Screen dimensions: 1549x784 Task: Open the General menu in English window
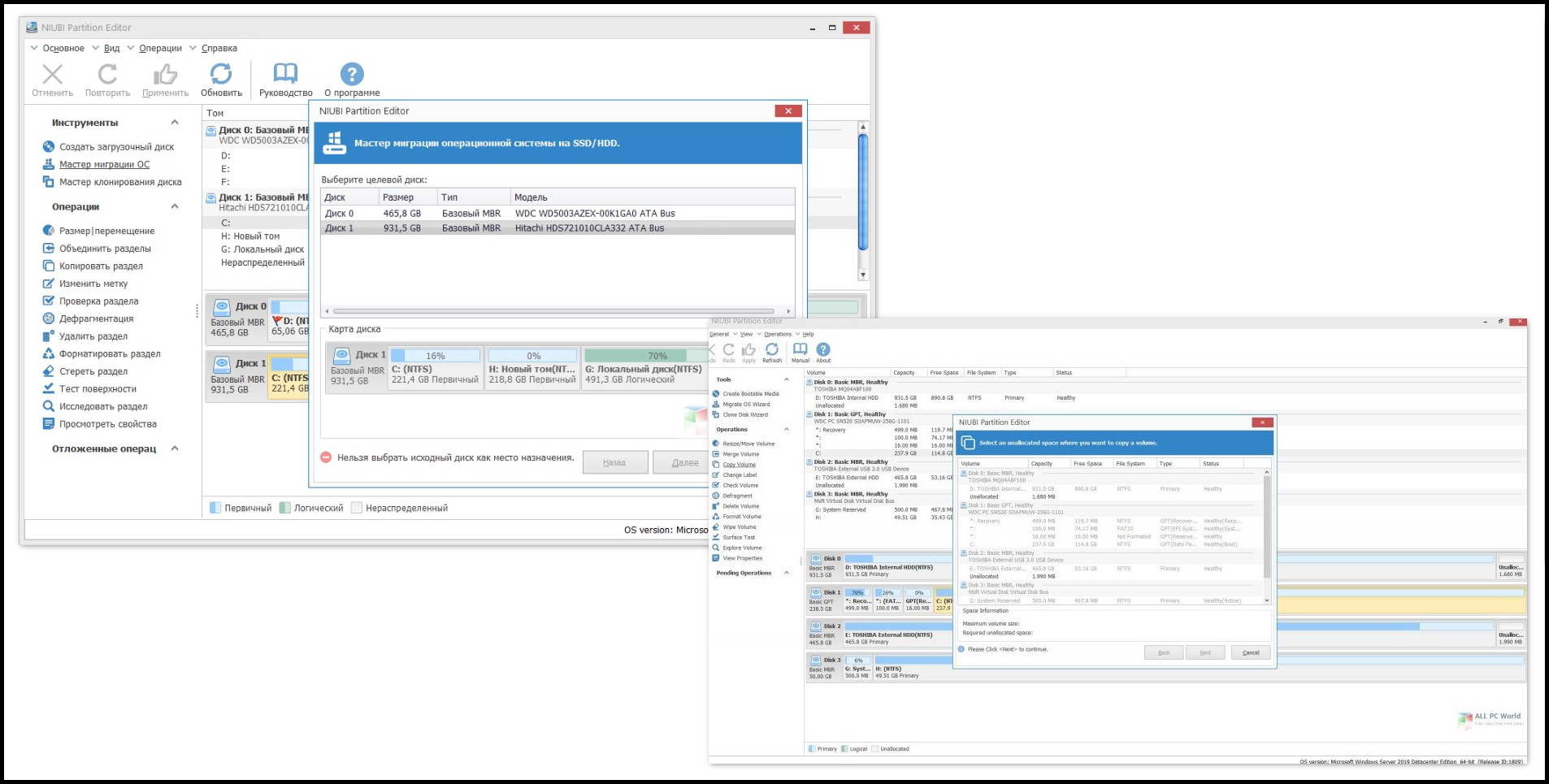click(719, 334)
